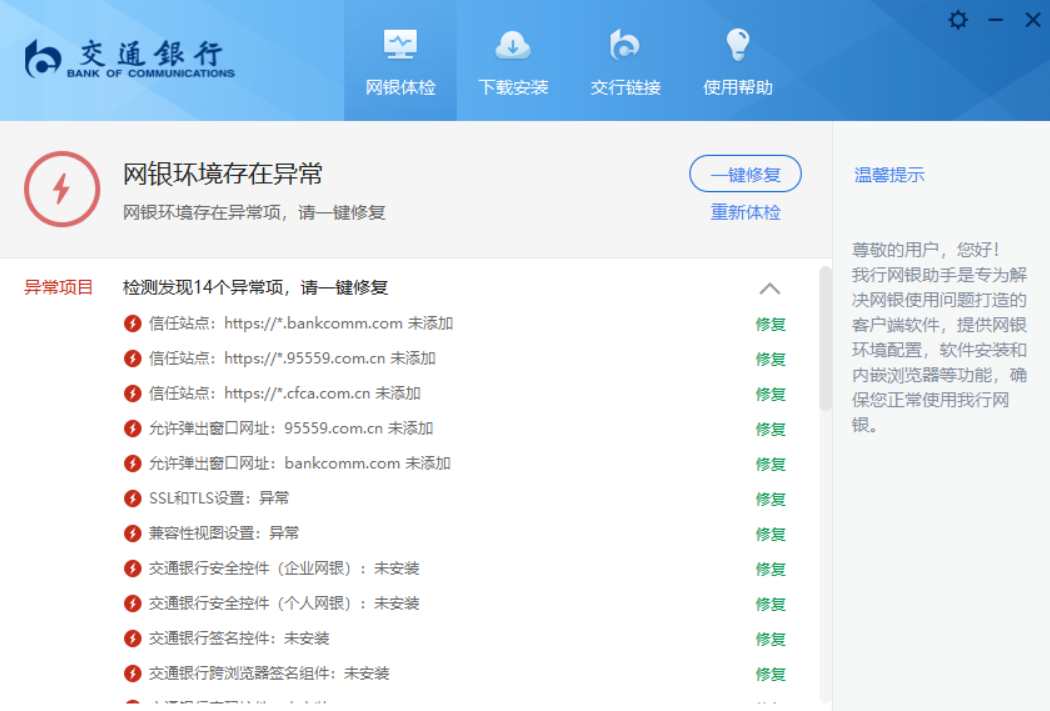Repair 交通银行签名控件 item
This screenshot has height=711, width=1050.
[770, 639]
